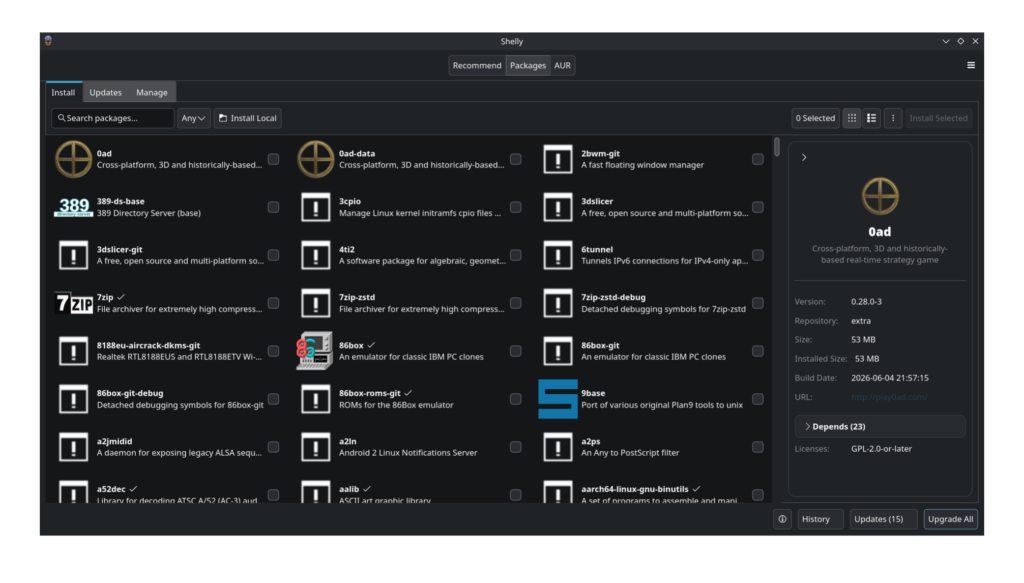
Task: Expand the Depends (23) section
Action: pyautogui.click(x=880, y=426)
